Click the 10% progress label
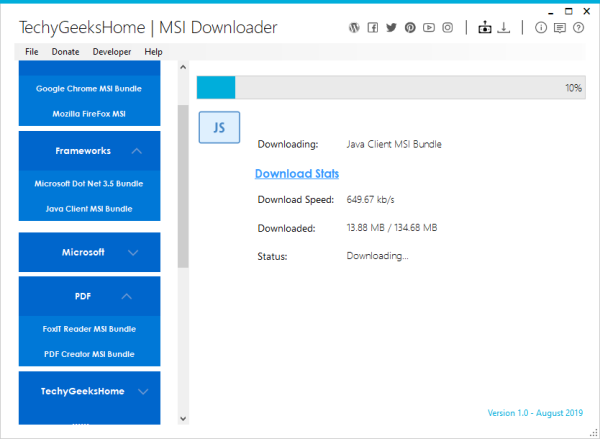Viewport: 600px width, 439px height. pos(573,88)
